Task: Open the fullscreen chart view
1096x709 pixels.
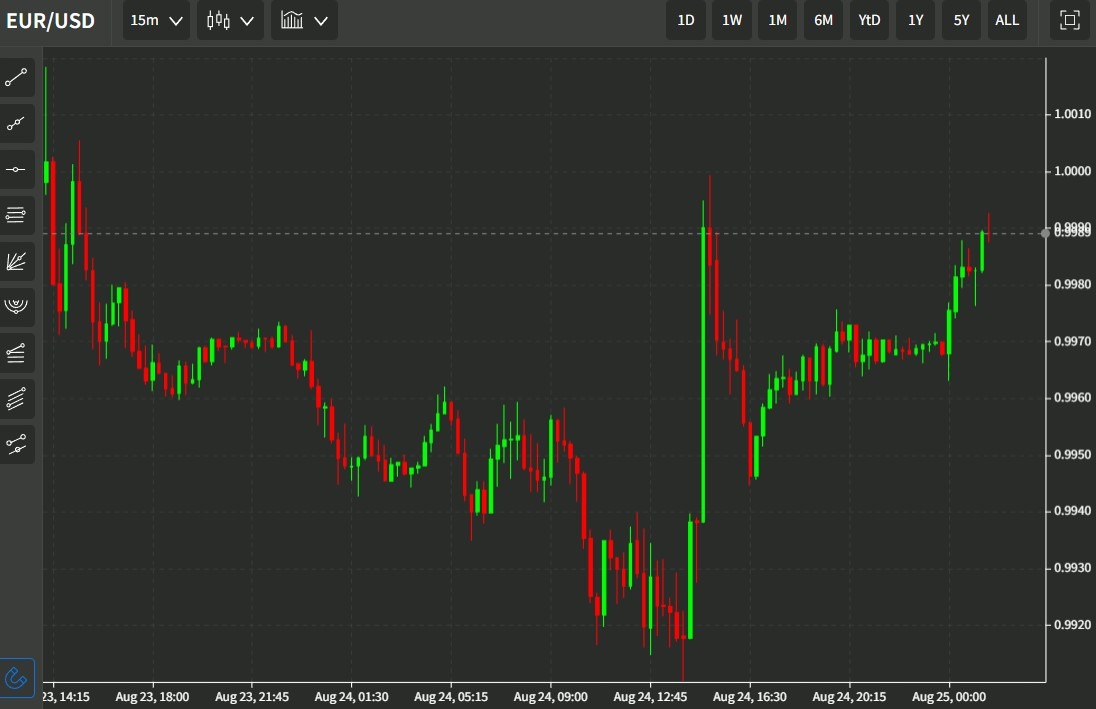Action: (1069, 20)
